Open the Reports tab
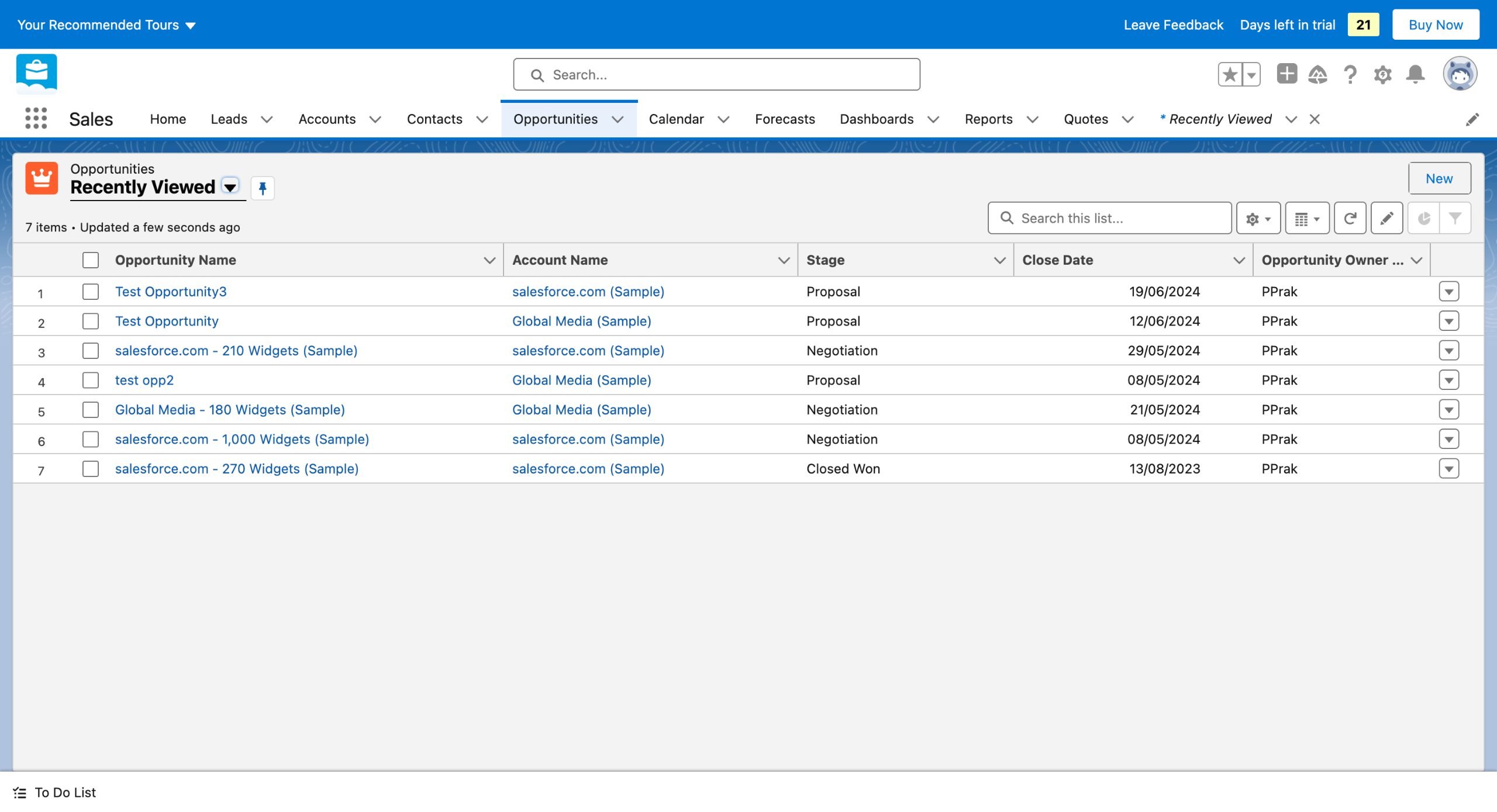 tap(988, 119)
